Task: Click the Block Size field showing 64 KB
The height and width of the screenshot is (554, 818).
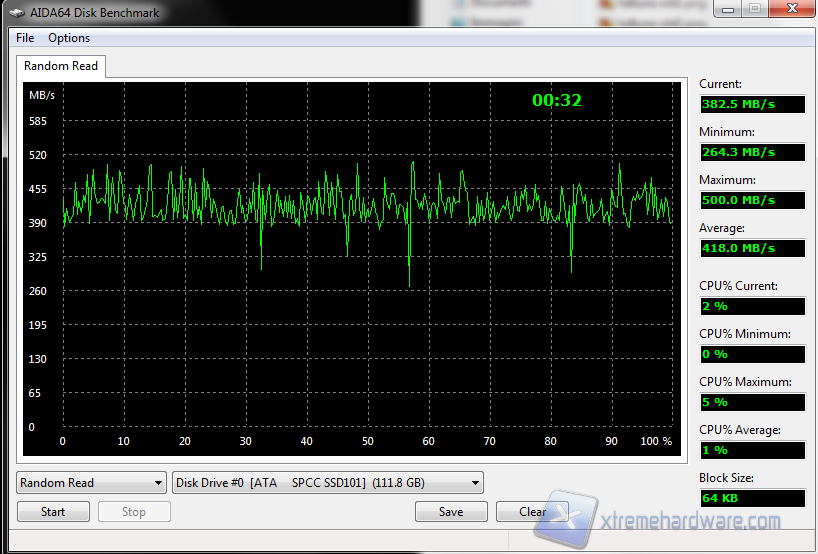Action: coord(751,498)
